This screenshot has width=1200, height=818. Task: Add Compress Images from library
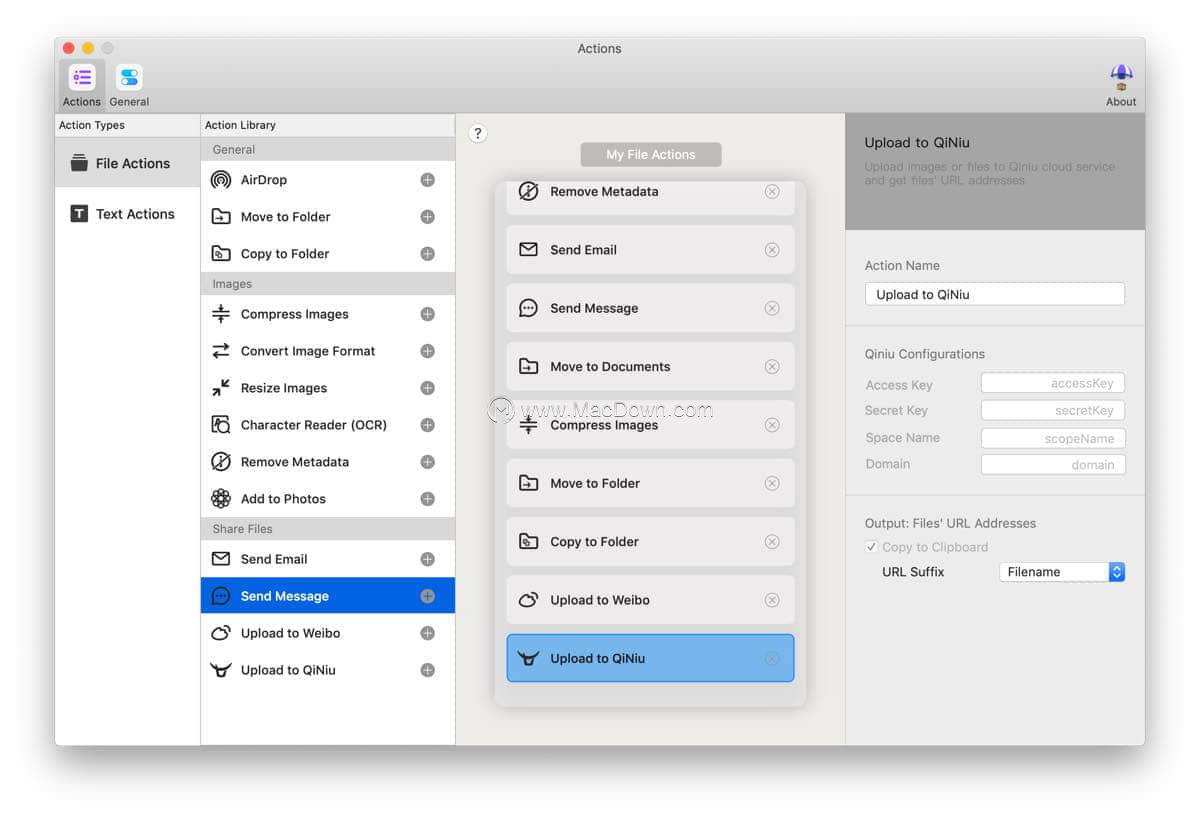coord(428,314)
